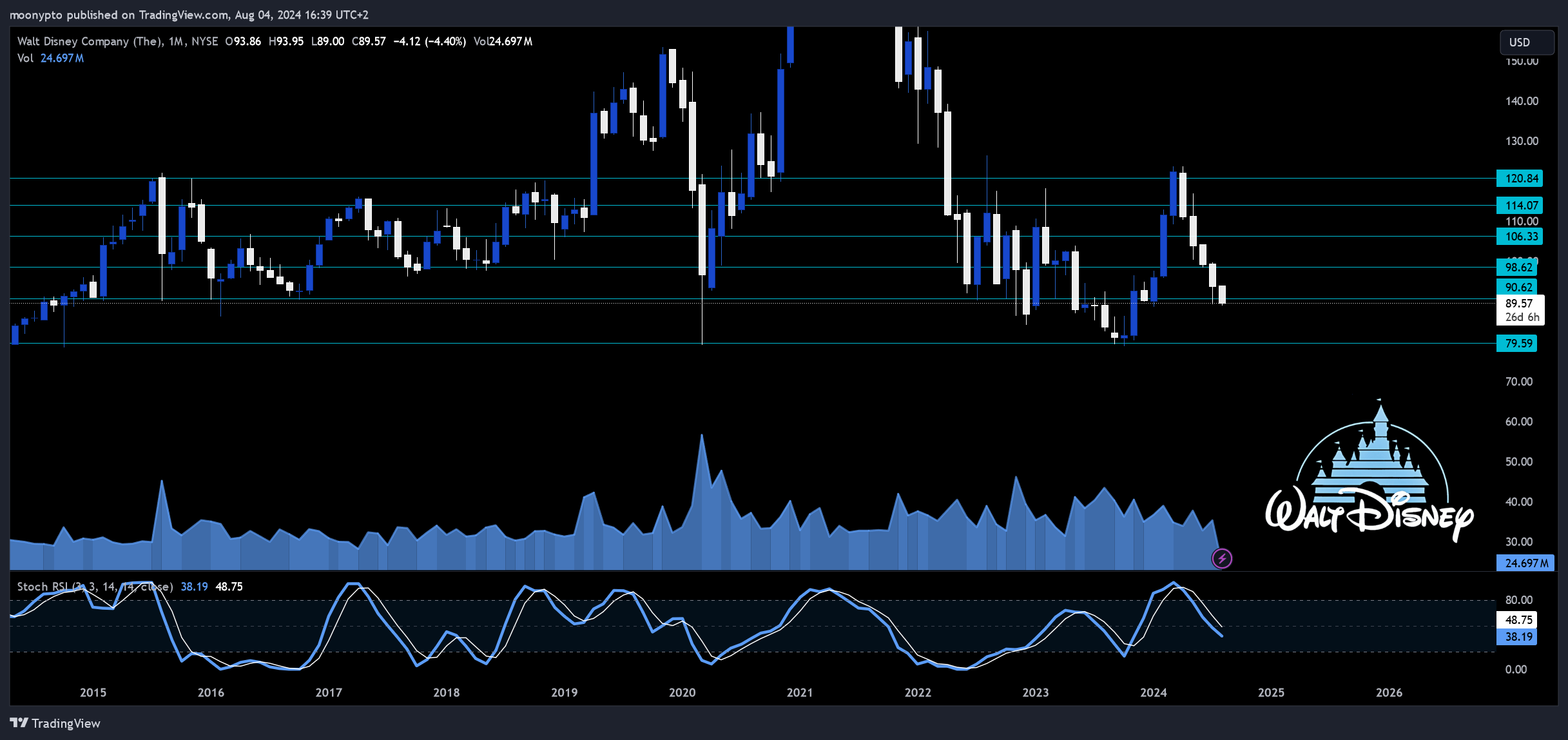
Task: Click the 2026 label on time axis
Action: click(1389, 692)
